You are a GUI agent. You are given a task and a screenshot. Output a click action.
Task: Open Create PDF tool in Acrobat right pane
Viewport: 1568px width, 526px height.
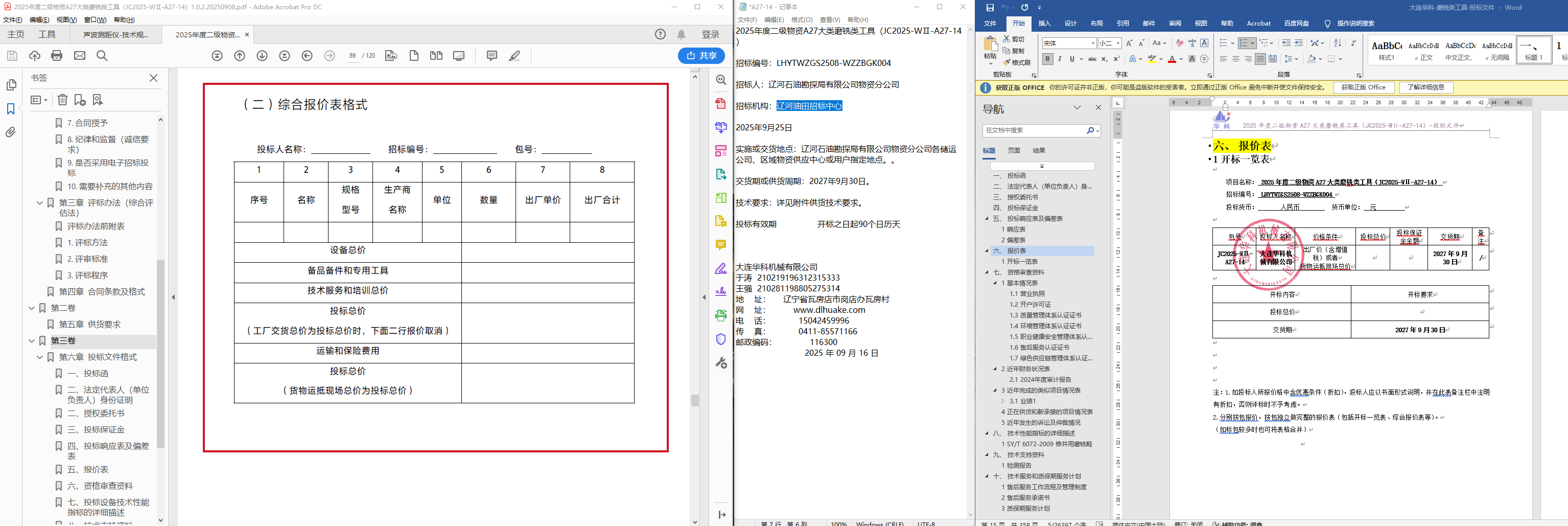[x=721, y=103]
